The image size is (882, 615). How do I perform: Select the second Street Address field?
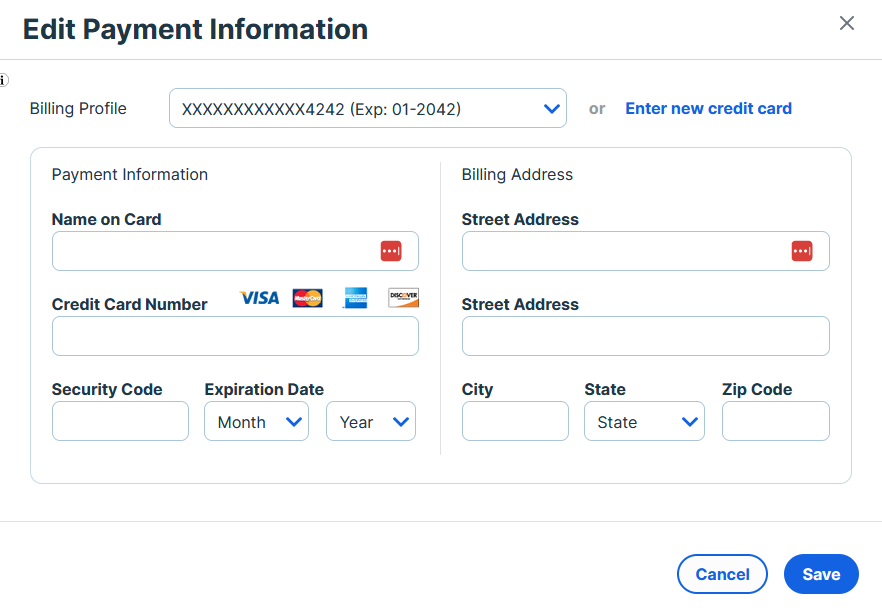(x=645, y=337)
